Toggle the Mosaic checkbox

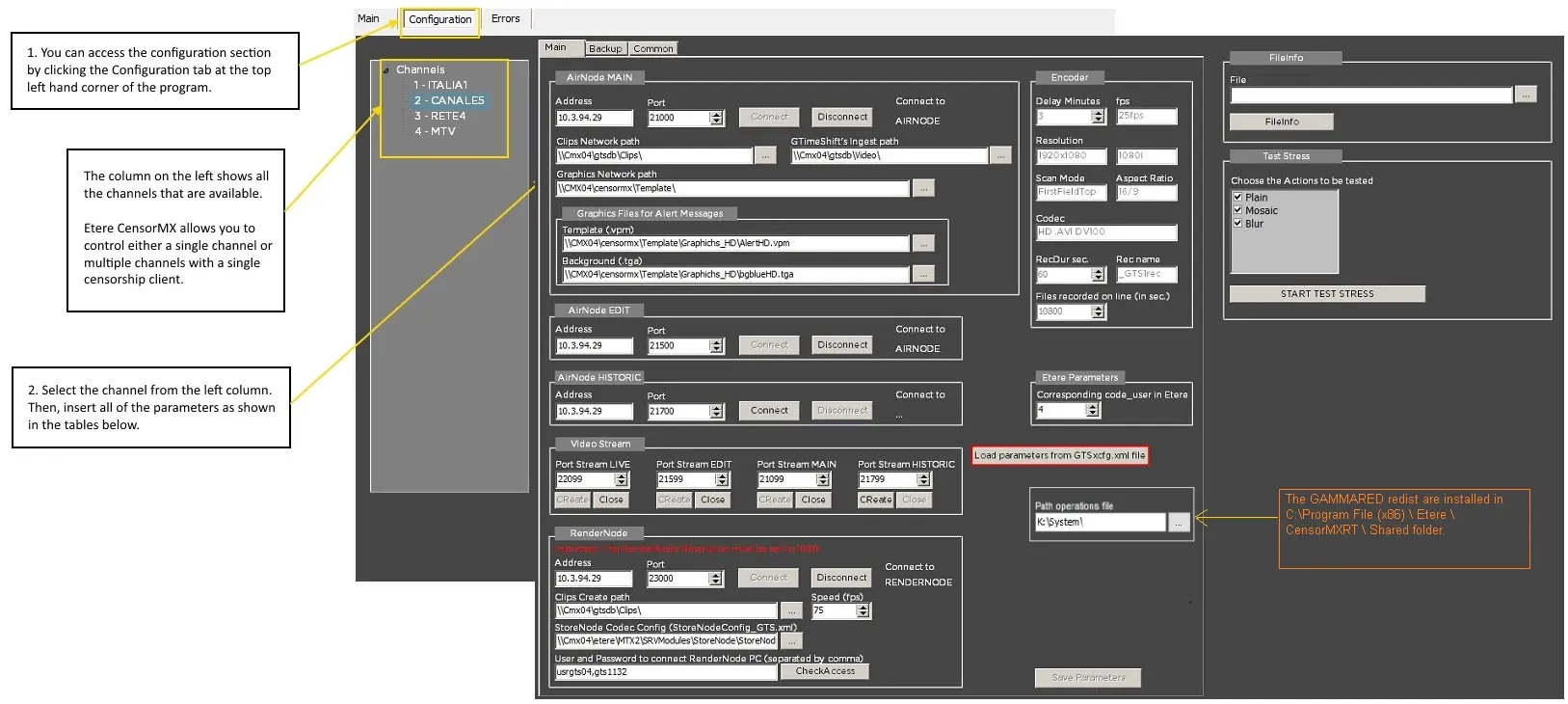1237,210
